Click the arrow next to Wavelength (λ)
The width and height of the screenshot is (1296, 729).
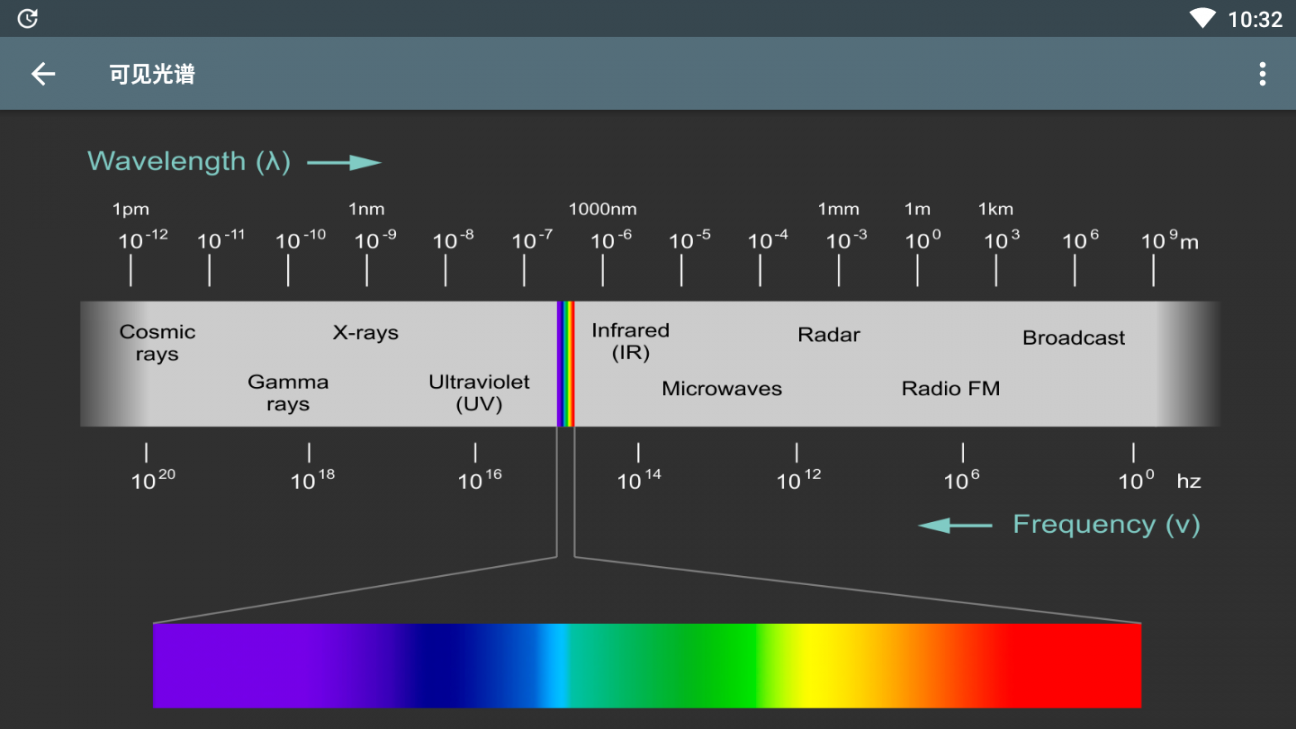[344, 163]
